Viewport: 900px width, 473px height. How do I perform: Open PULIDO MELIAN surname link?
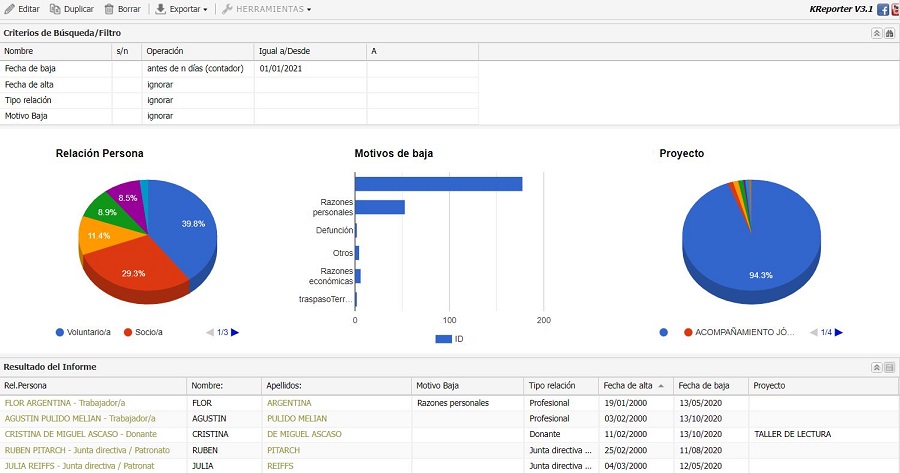coord(297,418)
